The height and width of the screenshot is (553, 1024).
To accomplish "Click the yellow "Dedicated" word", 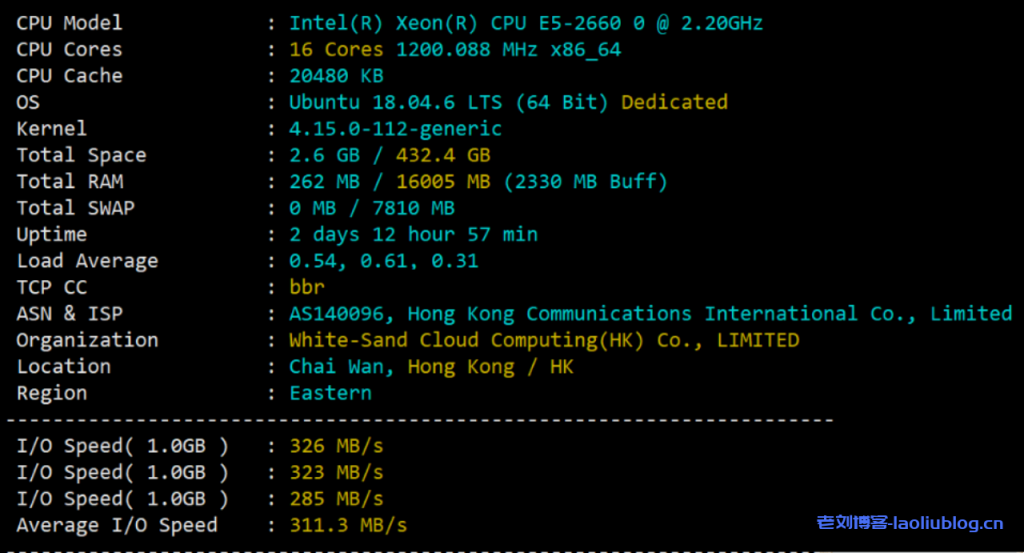I will click(x=674, y=102).
